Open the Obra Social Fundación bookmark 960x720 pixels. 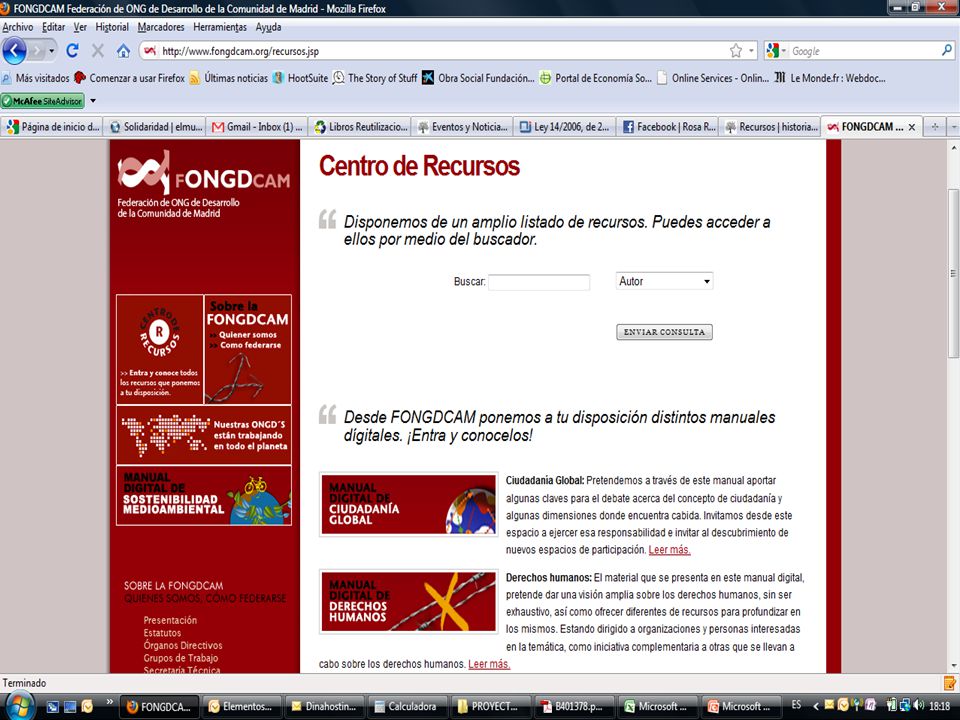tap(479, 78)
